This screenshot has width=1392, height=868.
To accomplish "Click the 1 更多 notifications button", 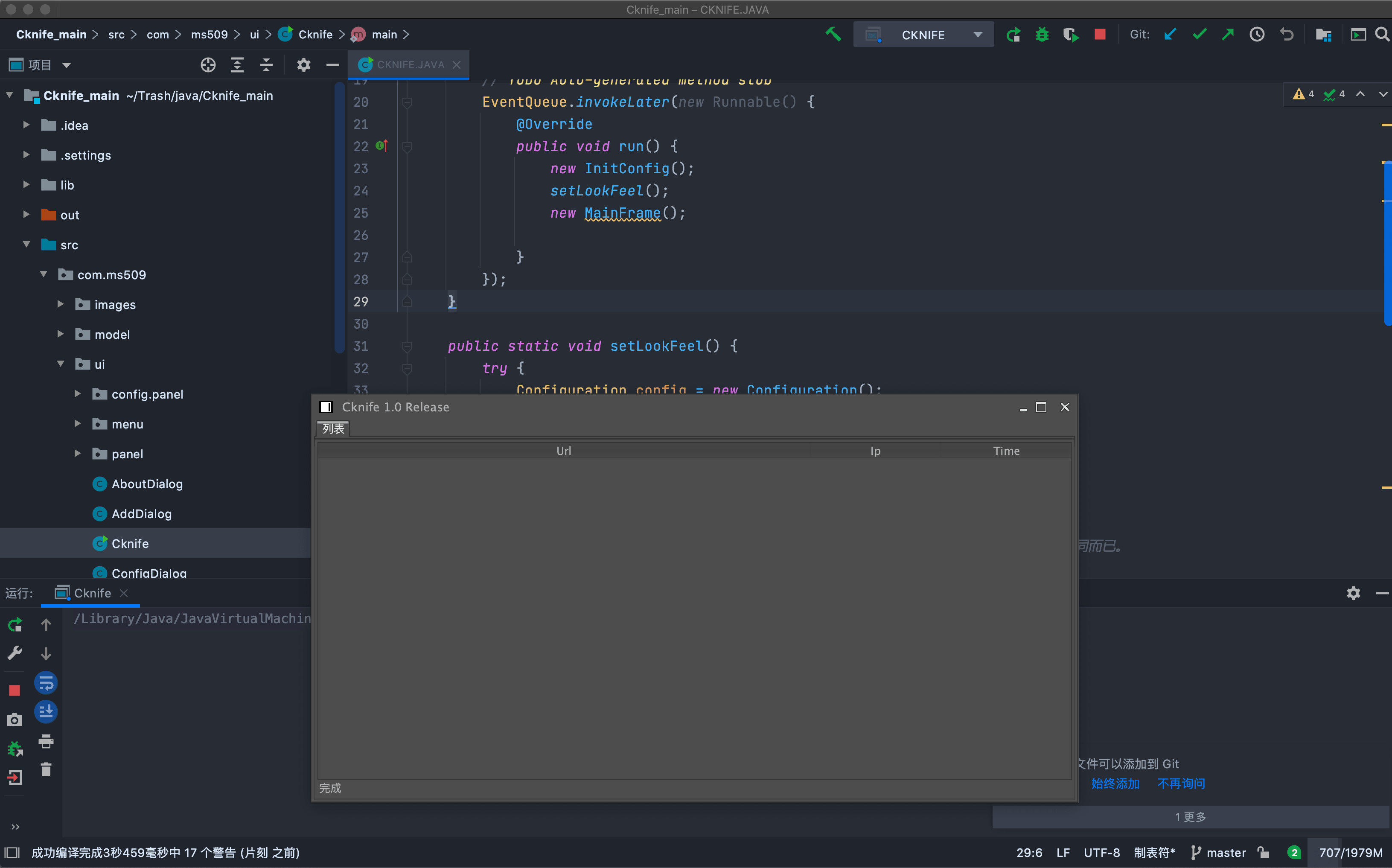I will [1190, 816].
